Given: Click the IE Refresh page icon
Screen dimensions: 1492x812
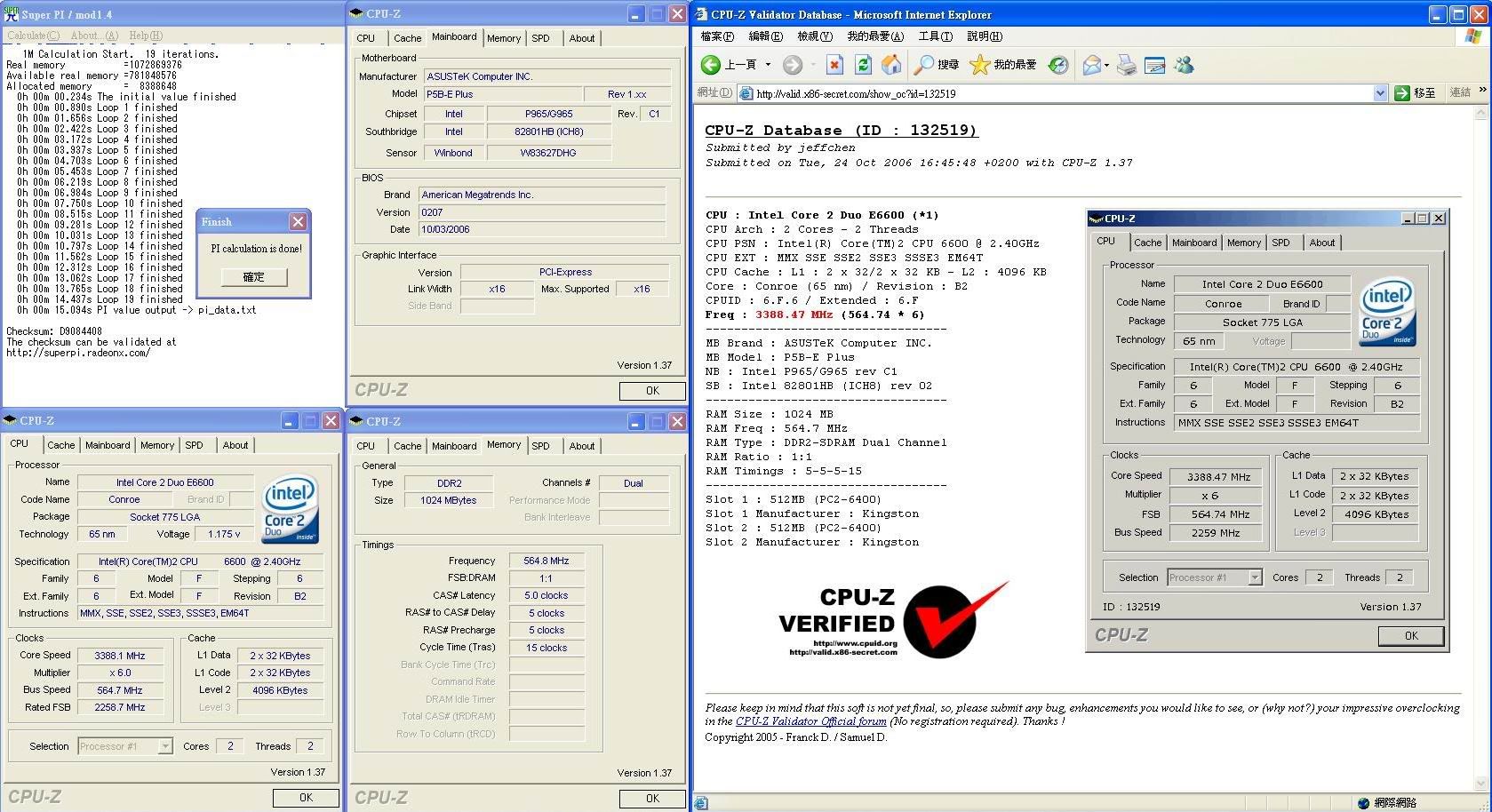Looking at the screenshot, I should [x=863, y=65].
